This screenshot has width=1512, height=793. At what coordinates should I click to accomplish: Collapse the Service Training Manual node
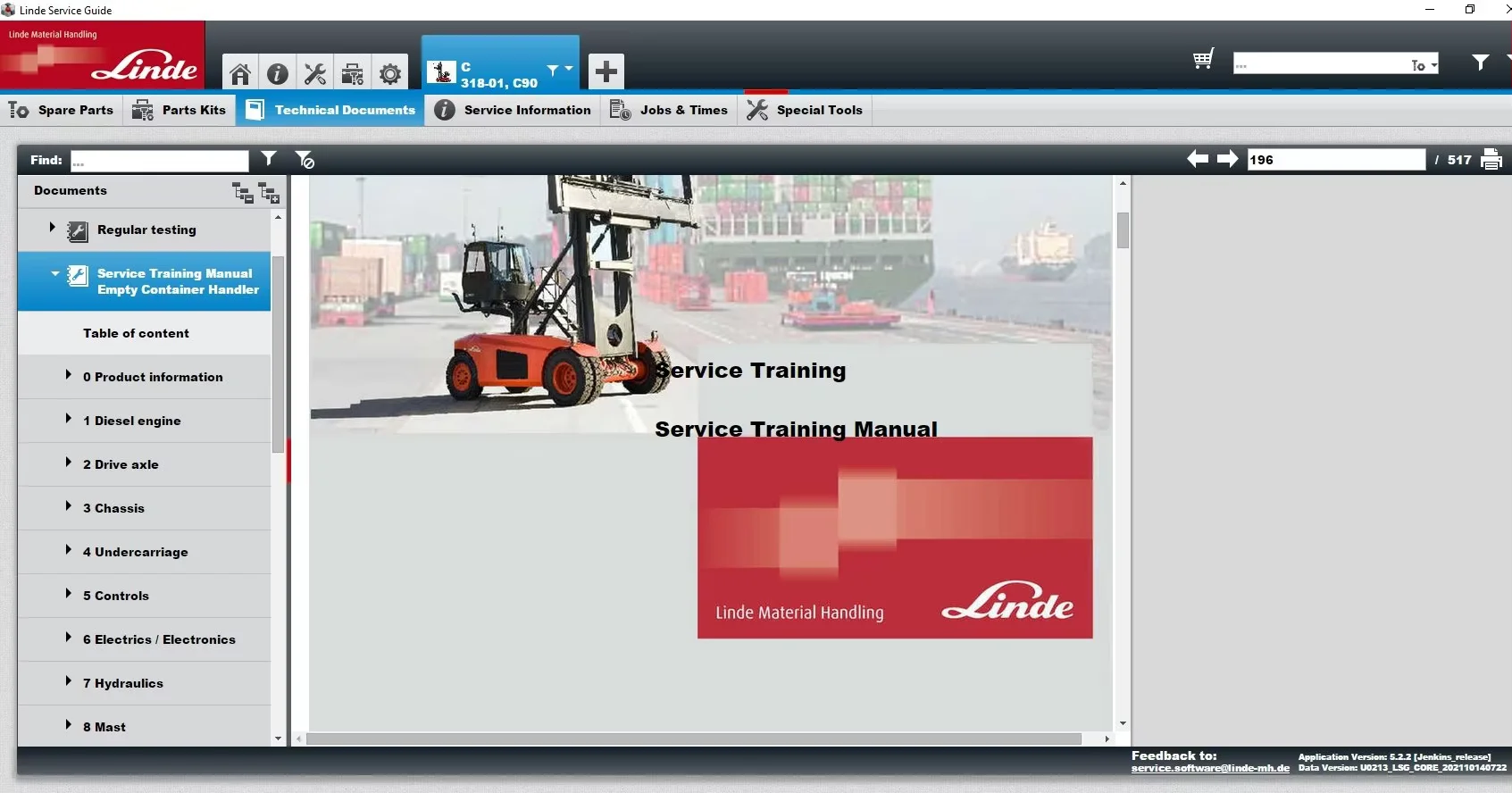pyautogui.click(x=55, y=273)
